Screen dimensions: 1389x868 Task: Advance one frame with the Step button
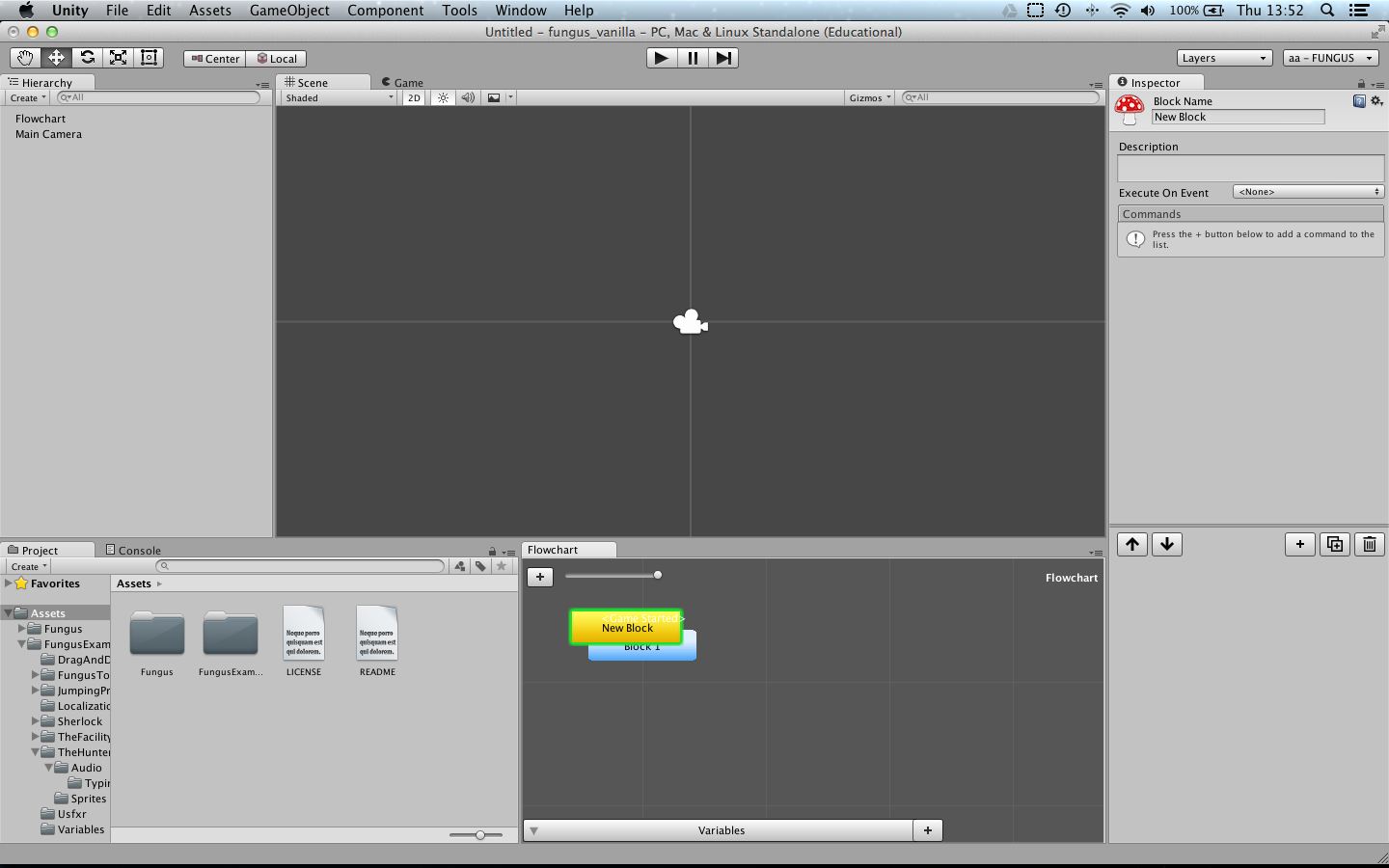723,58
